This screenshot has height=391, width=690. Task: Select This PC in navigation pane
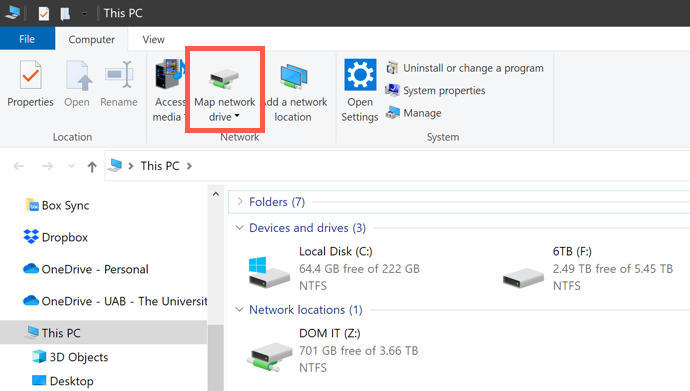pyautogui.click(x=103, y=333)
